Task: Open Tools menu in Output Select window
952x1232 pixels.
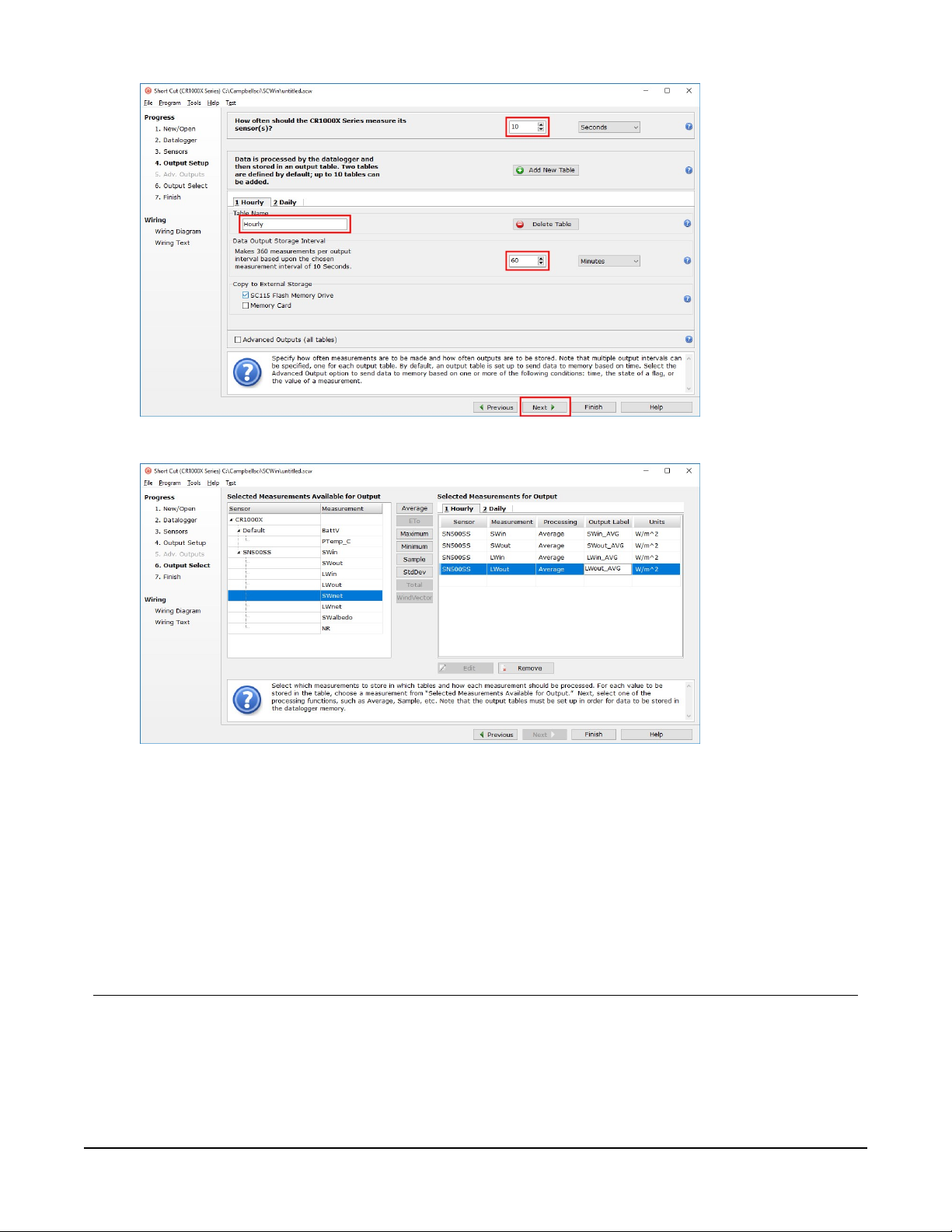Action: pos(194,483)
